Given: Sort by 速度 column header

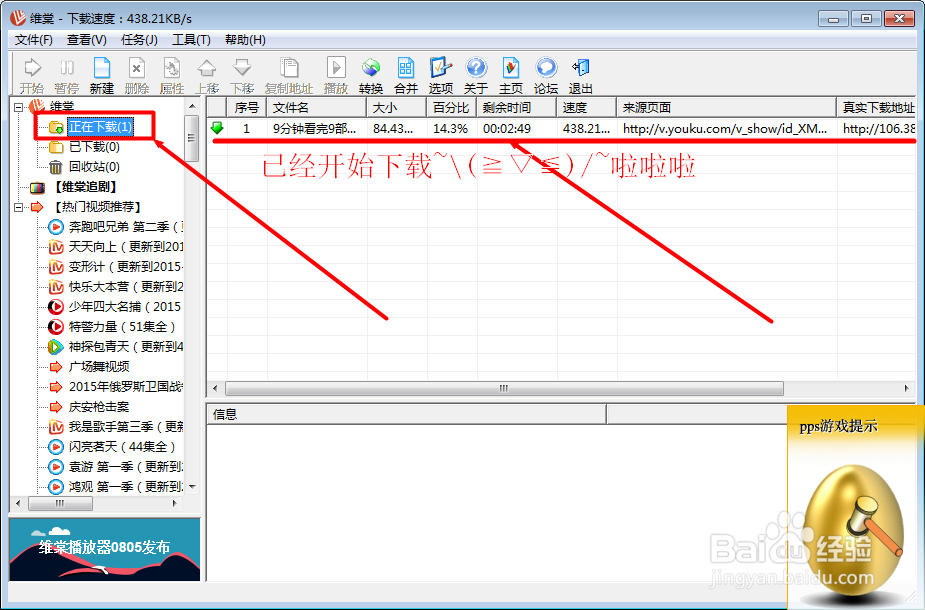Looking at the screenshot, I should point(586,107).
